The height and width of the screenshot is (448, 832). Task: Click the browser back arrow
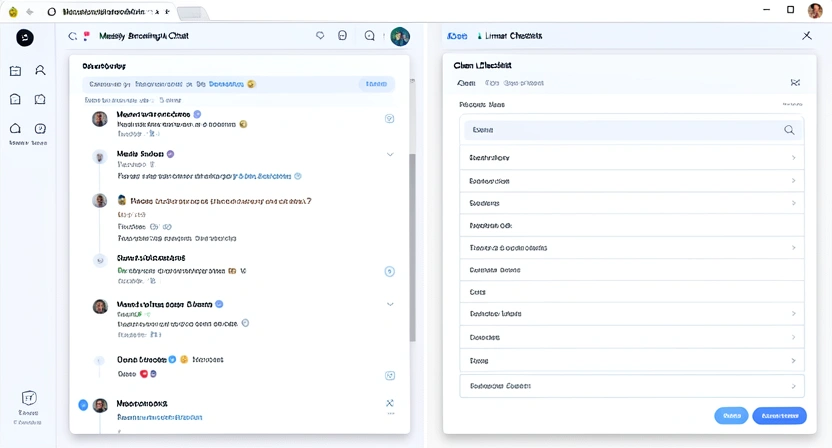click(29, 11)
